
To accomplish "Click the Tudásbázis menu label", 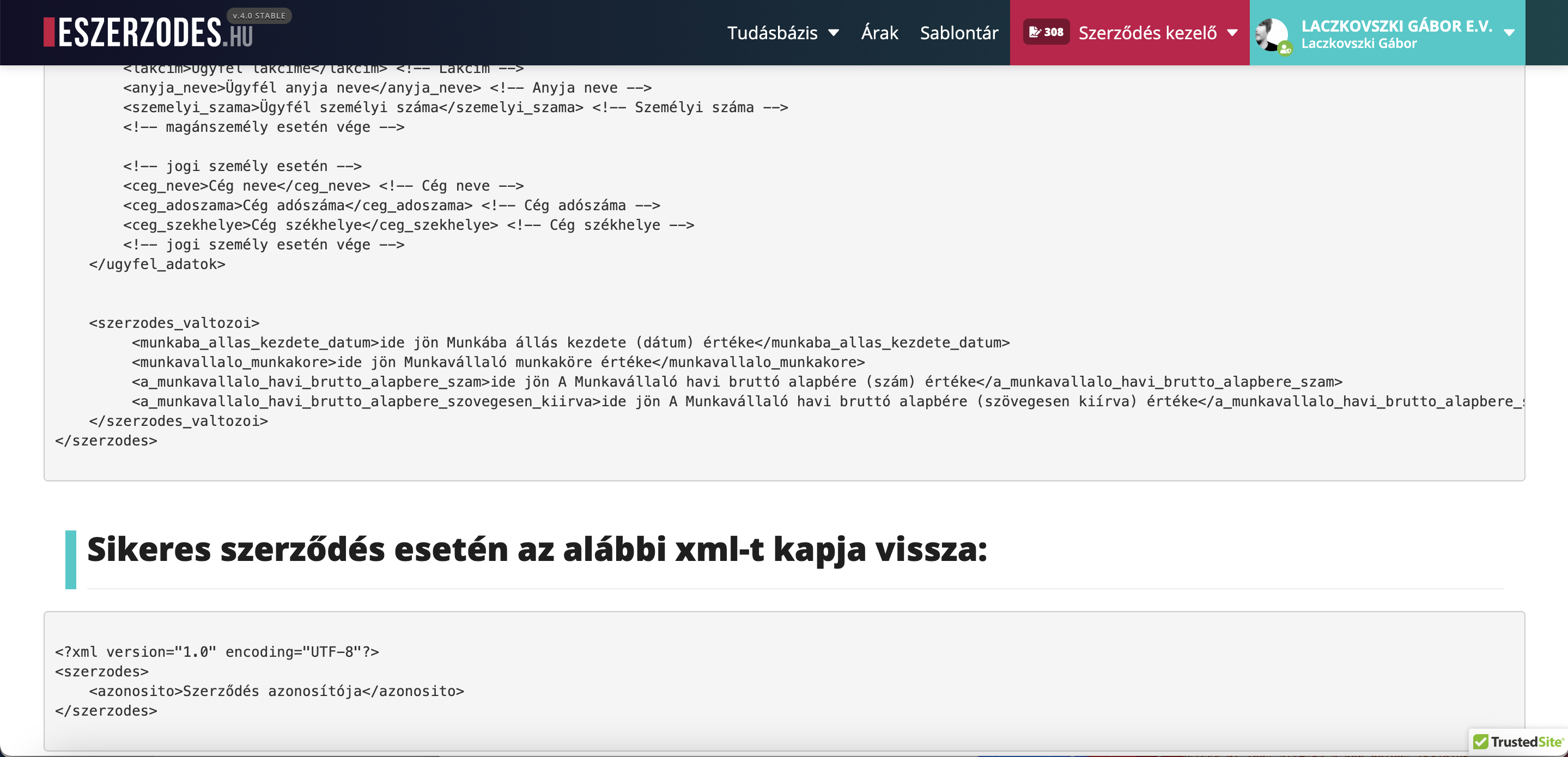I will (x=772, y=33).
